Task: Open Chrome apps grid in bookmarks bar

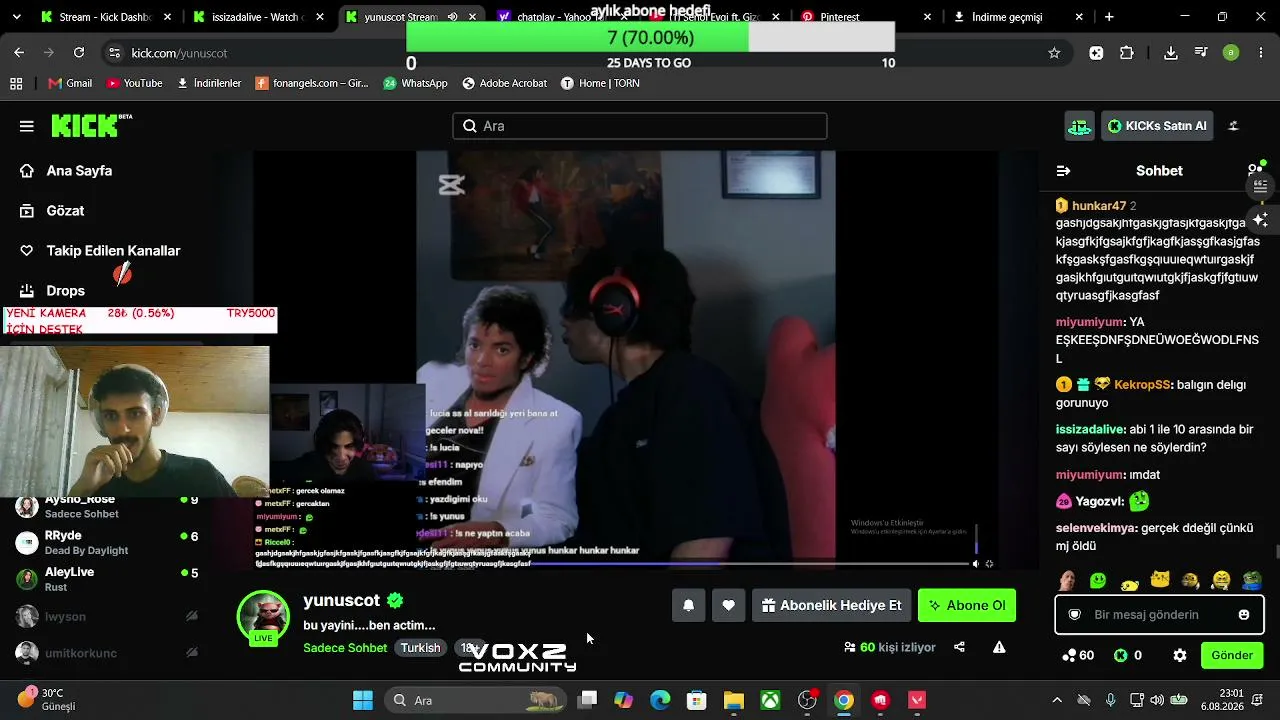Action: point(16,83)
